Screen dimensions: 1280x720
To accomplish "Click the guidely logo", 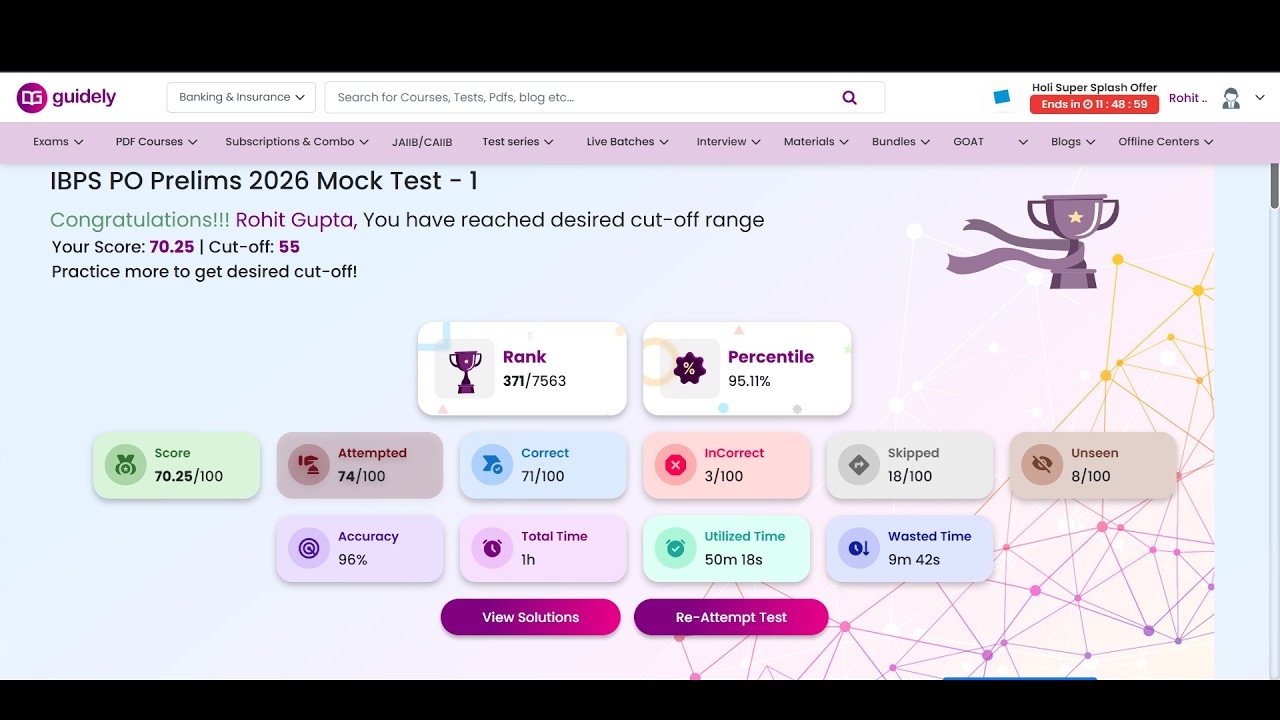I will point(66,97).
